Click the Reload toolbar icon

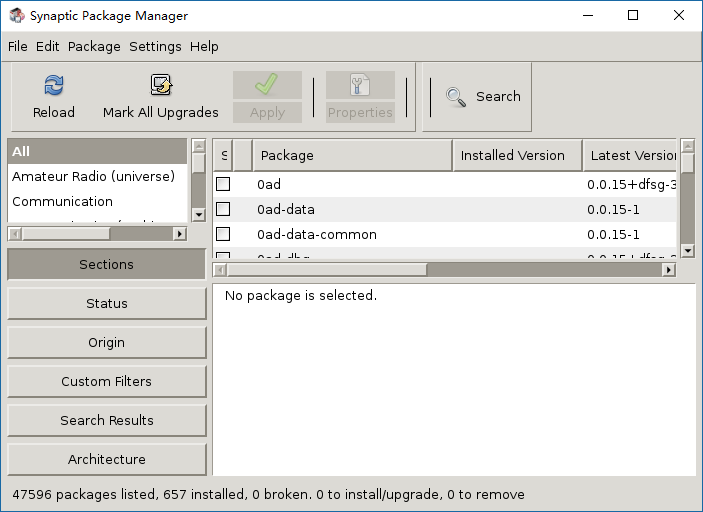54,86
